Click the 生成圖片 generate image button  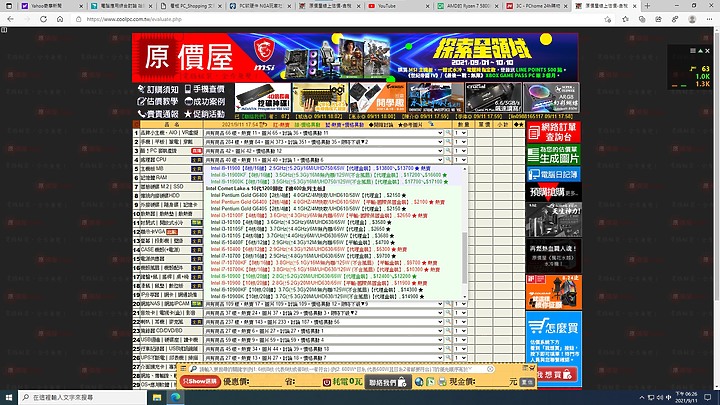pos(553,155)
